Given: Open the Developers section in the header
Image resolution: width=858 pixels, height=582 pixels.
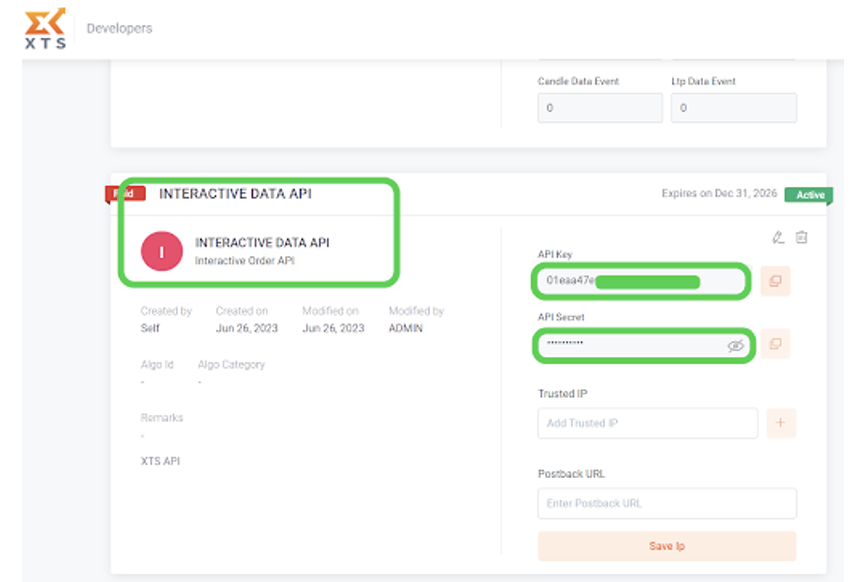Looking at the screenshot, I should pyautogui.click(x=119, y=28).
